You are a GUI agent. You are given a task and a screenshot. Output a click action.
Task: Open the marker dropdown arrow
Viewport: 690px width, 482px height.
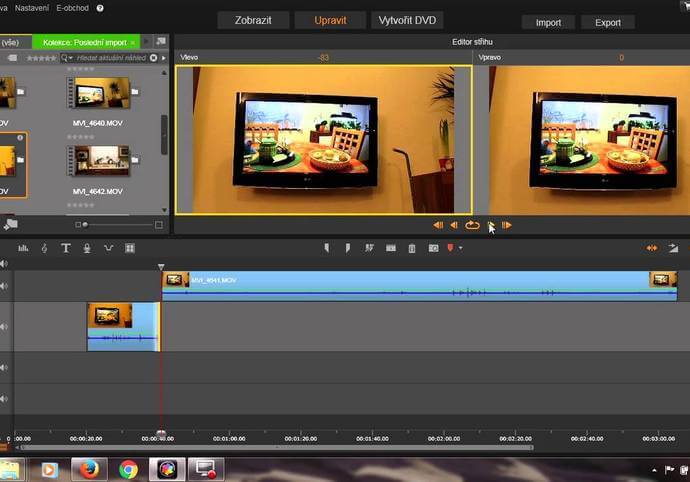pos(461,248)
